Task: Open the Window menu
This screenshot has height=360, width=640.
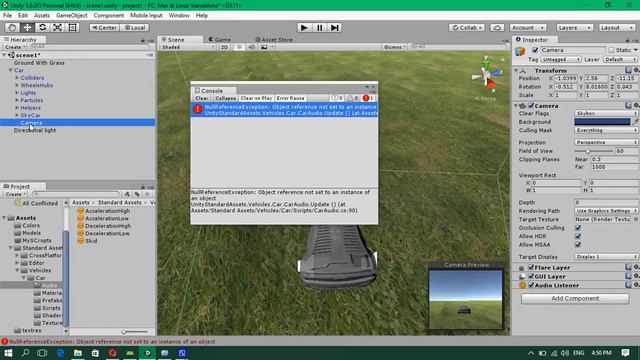Action: pos(179,15)
